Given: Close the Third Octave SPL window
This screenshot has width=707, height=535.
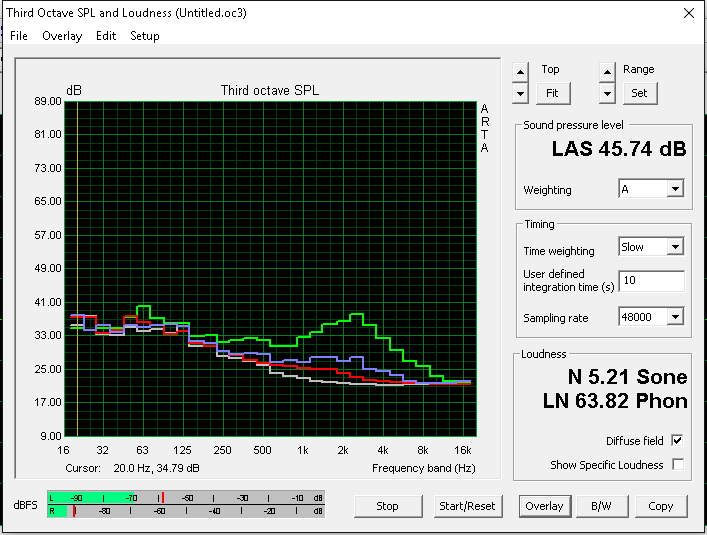Looking at the screenshot, I should point(689,13).
